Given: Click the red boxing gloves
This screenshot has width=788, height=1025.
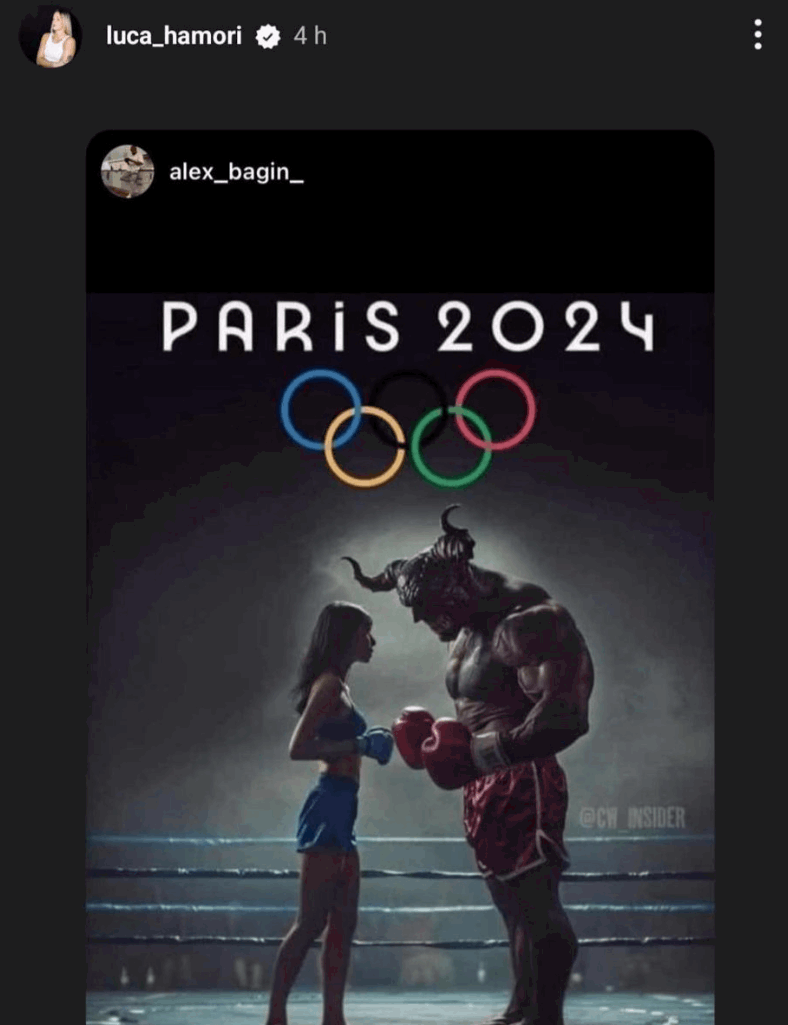Looking at the screenshot, I should tap(432, 745).
